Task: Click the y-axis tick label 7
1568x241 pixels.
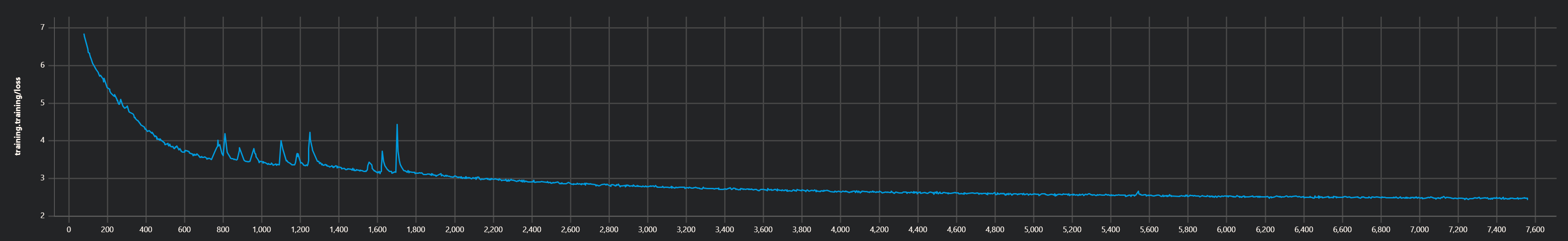Action: pos(42,28)
